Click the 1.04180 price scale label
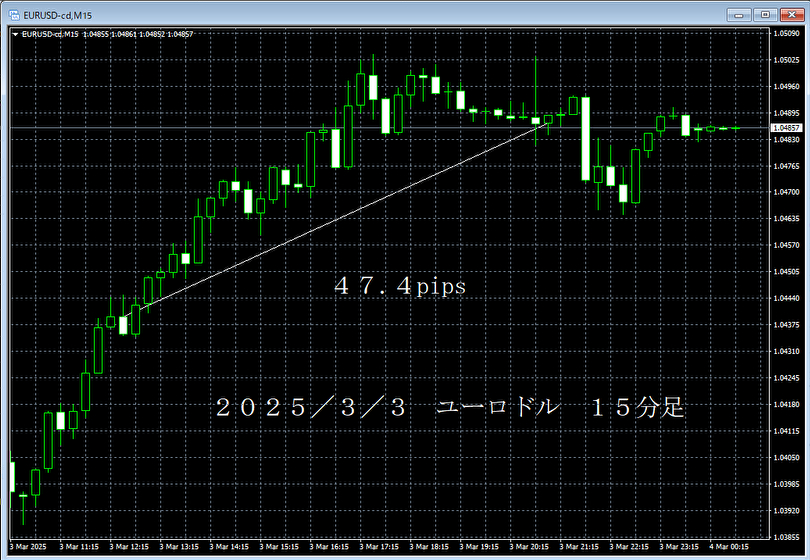 [786, 405]
